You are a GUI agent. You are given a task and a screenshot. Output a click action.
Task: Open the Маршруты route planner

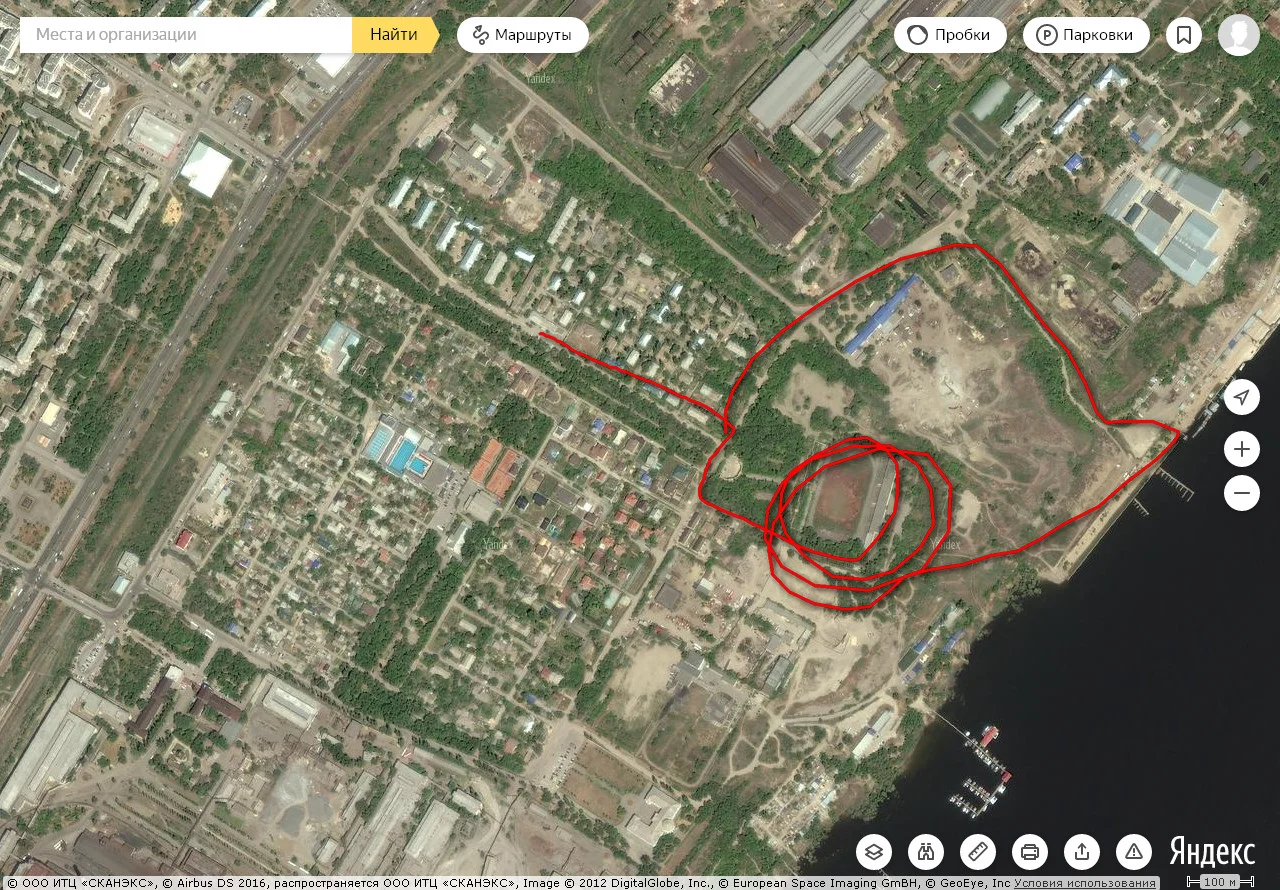[x=523, y=35]
